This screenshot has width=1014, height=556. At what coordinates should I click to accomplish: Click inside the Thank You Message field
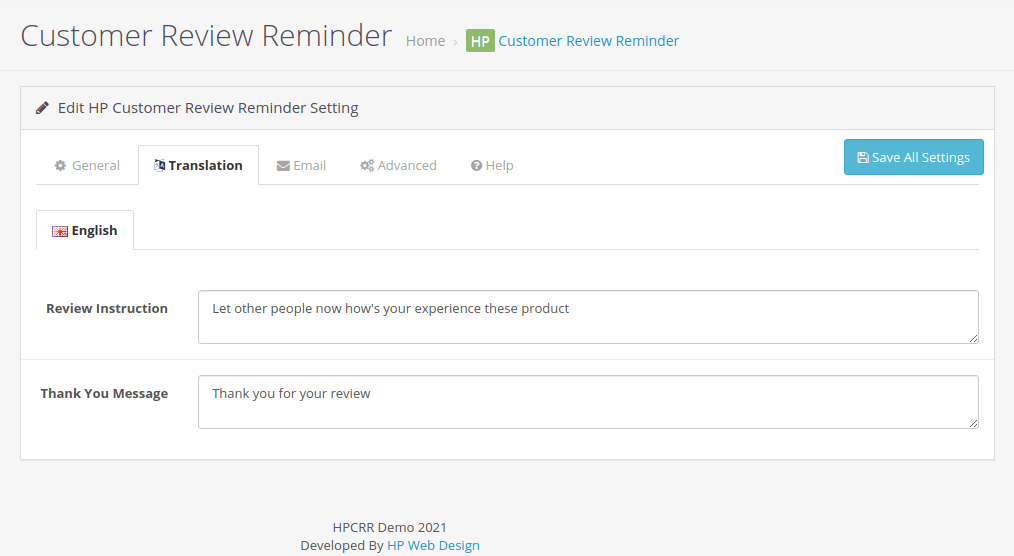587,402
